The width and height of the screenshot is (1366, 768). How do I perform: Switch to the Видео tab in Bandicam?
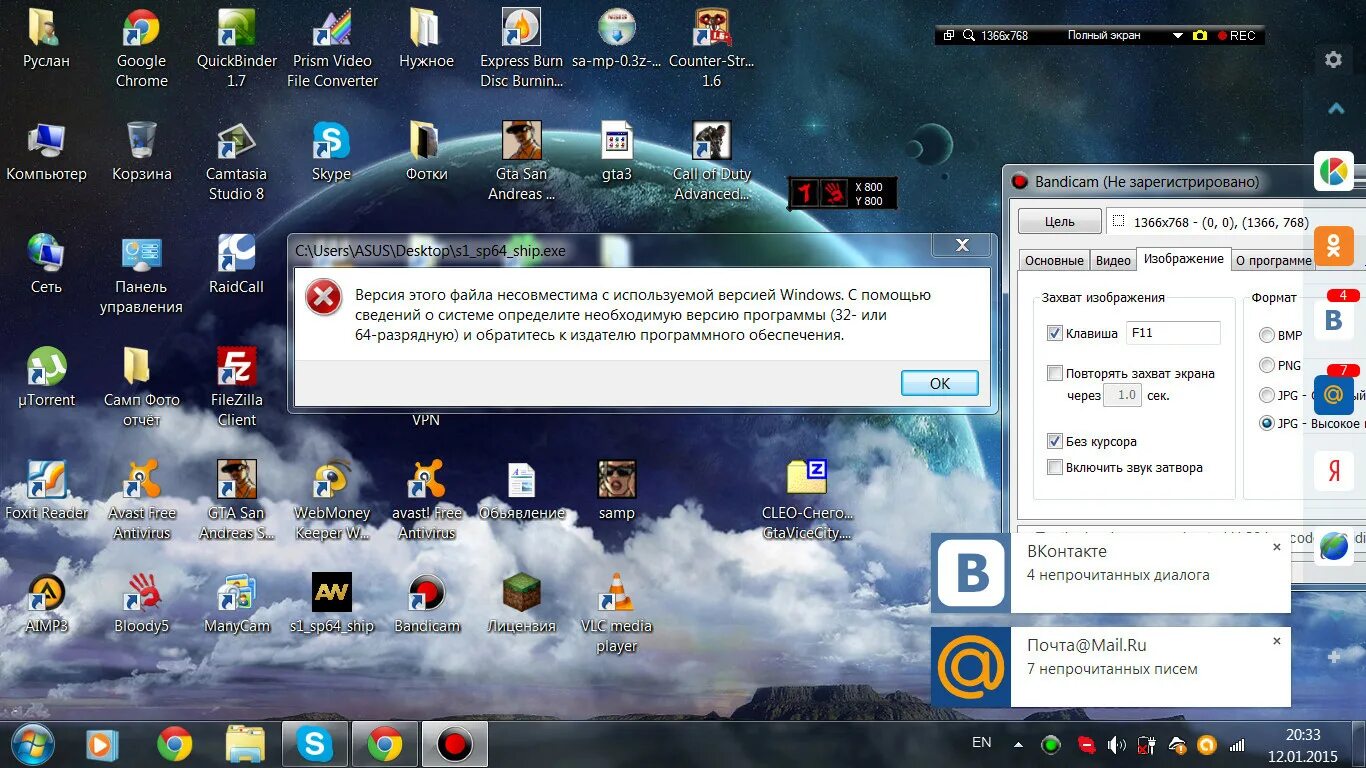(x=1112, y=260)
